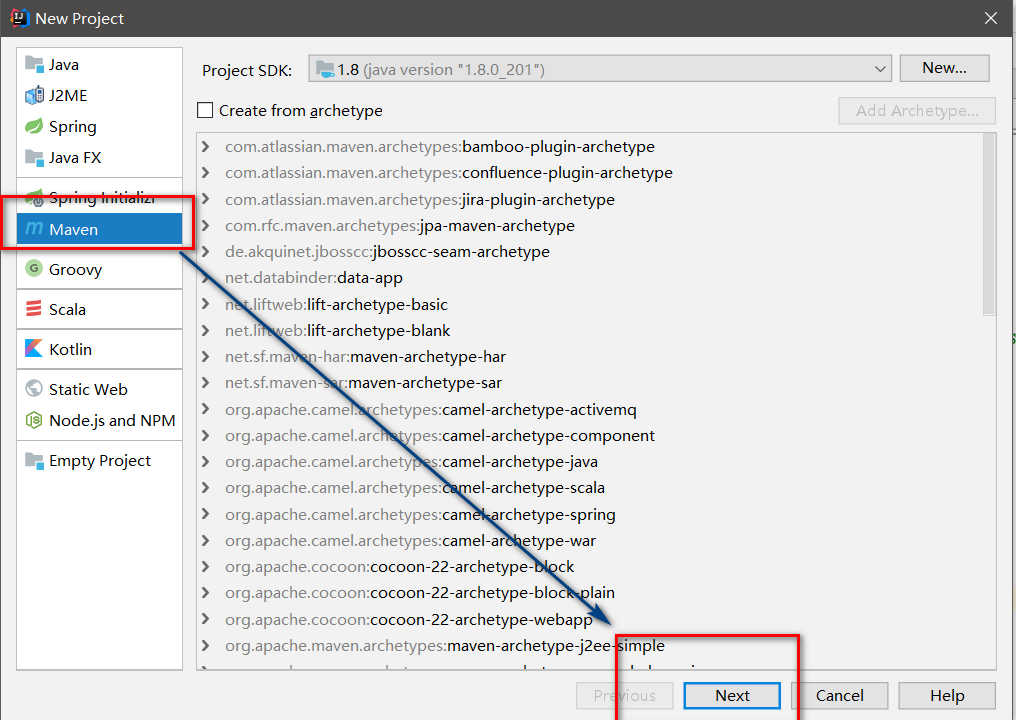Expand the camel-archetype-activemq node
The image size is (1016, 720).
(205, 409)
